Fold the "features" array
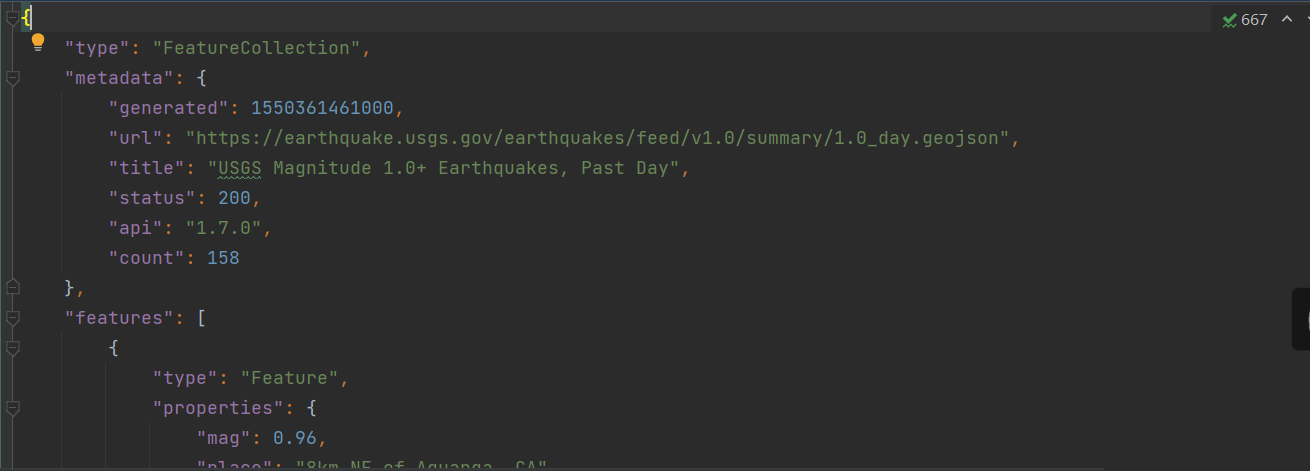This screenshot has width=1310, height=471. click(12, 318)
